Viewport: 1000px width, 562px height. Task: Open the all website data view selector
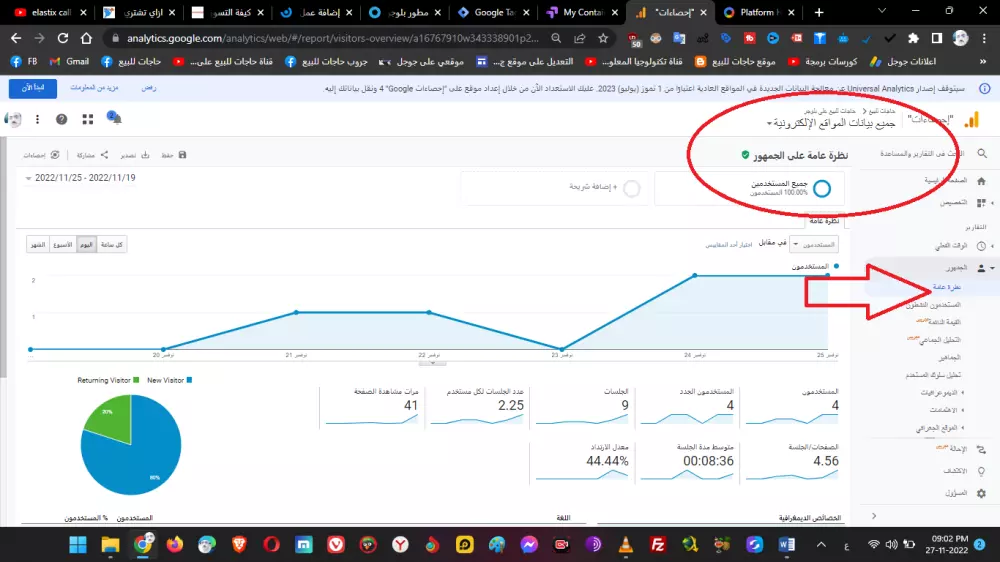coord(830,123)
